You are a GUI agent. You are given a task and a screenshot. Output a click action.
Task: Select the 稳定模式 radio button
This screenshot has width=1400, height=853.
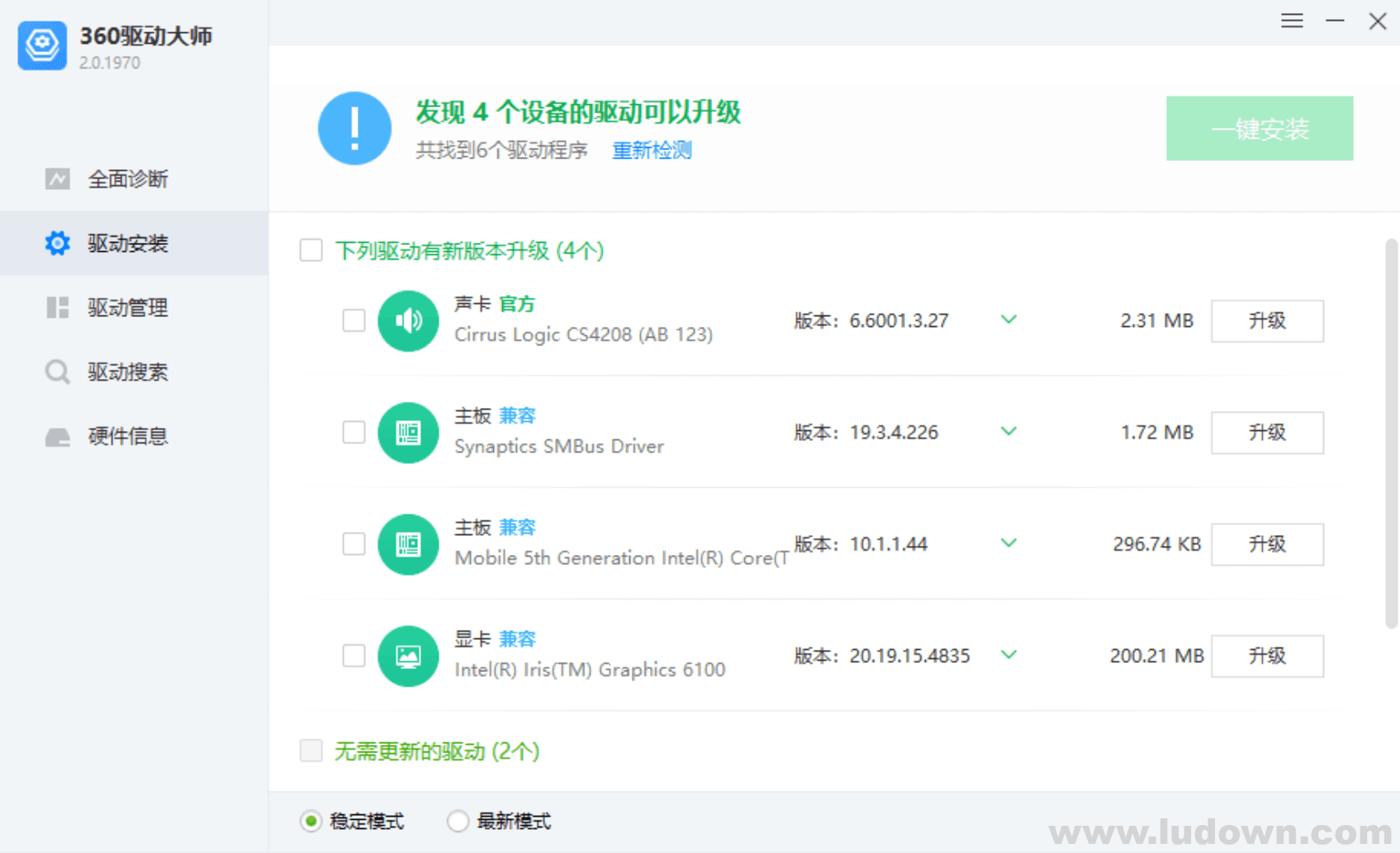coord(311,821)
